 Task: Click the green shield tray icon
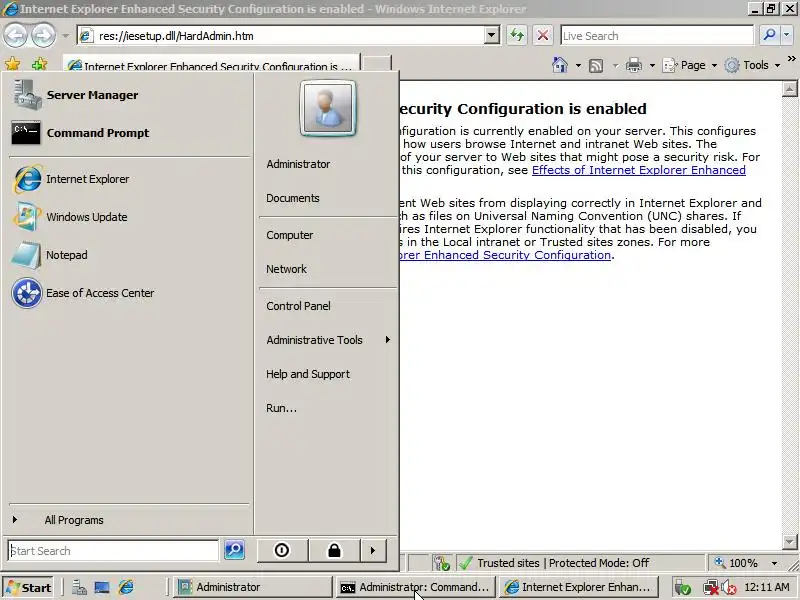coord(683,588)
